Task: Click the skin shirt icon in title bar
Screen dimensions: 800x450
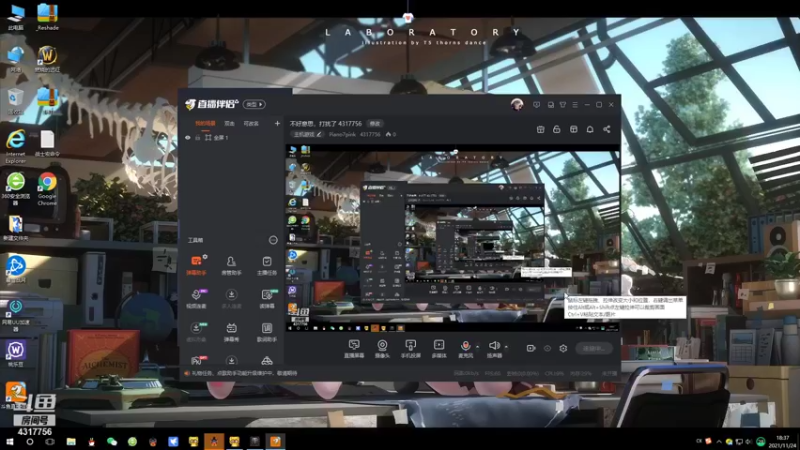Action: coord(563,105)
